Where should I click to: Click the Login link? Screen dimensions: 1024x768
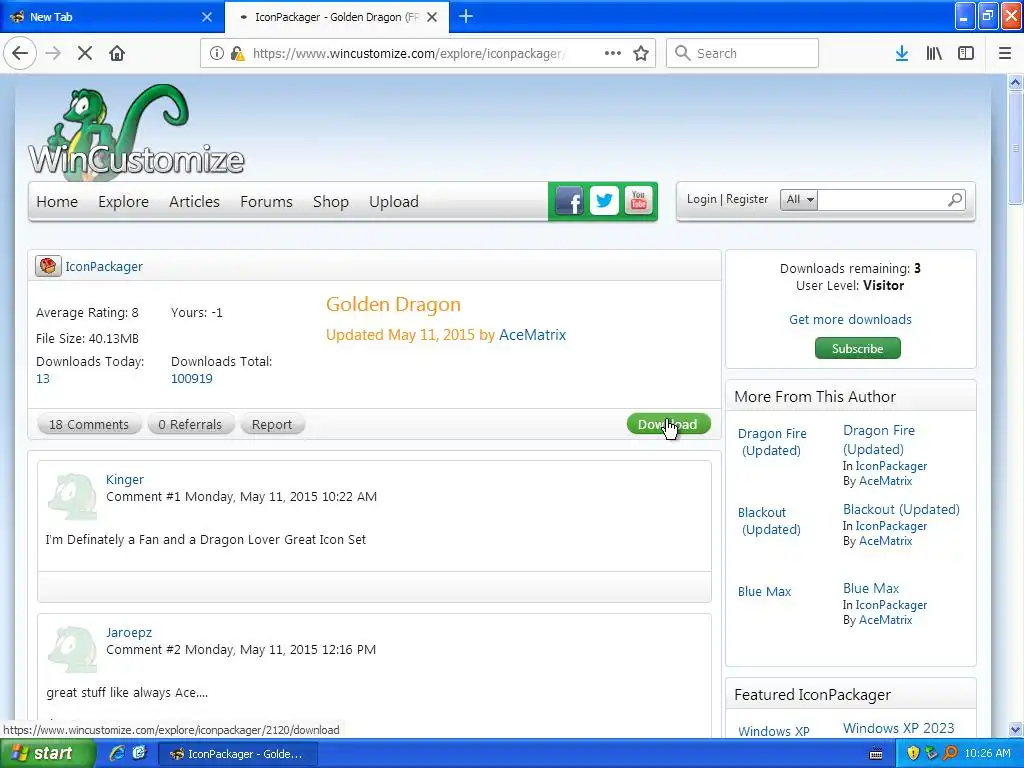(701, 199)
